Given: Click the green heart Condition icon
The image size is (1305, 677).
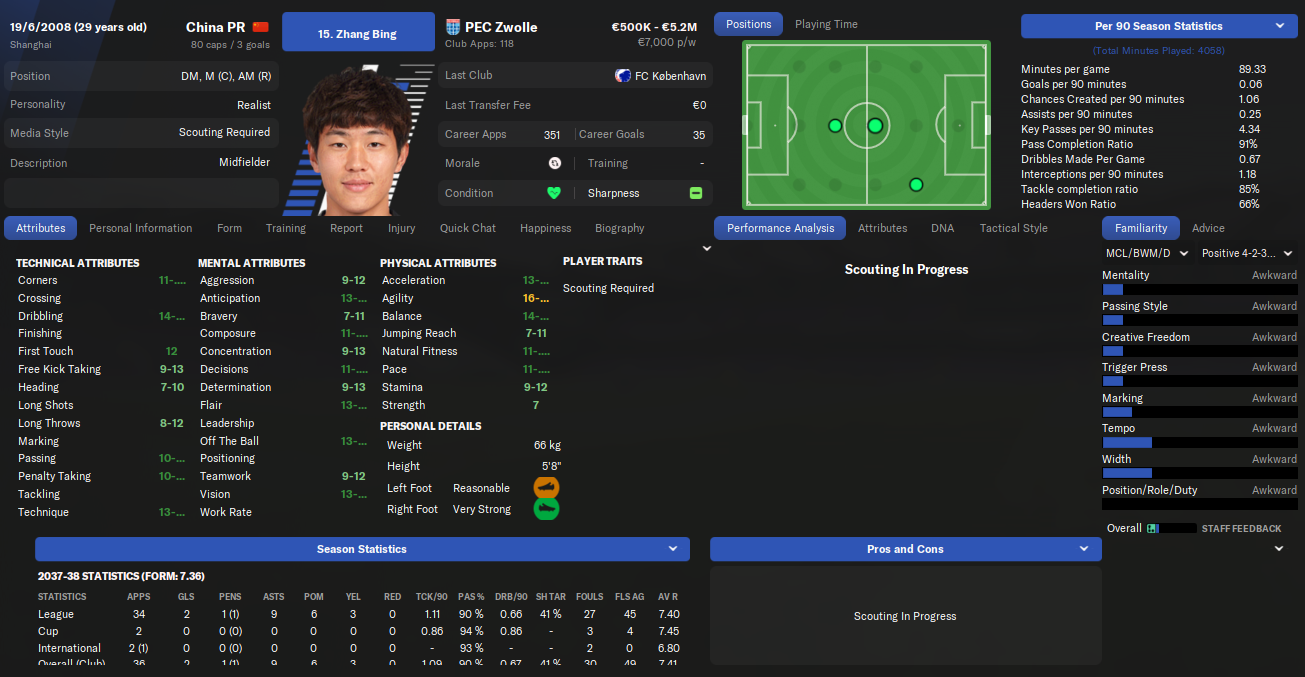Looking at the screenshot, I should pos(554,193).
